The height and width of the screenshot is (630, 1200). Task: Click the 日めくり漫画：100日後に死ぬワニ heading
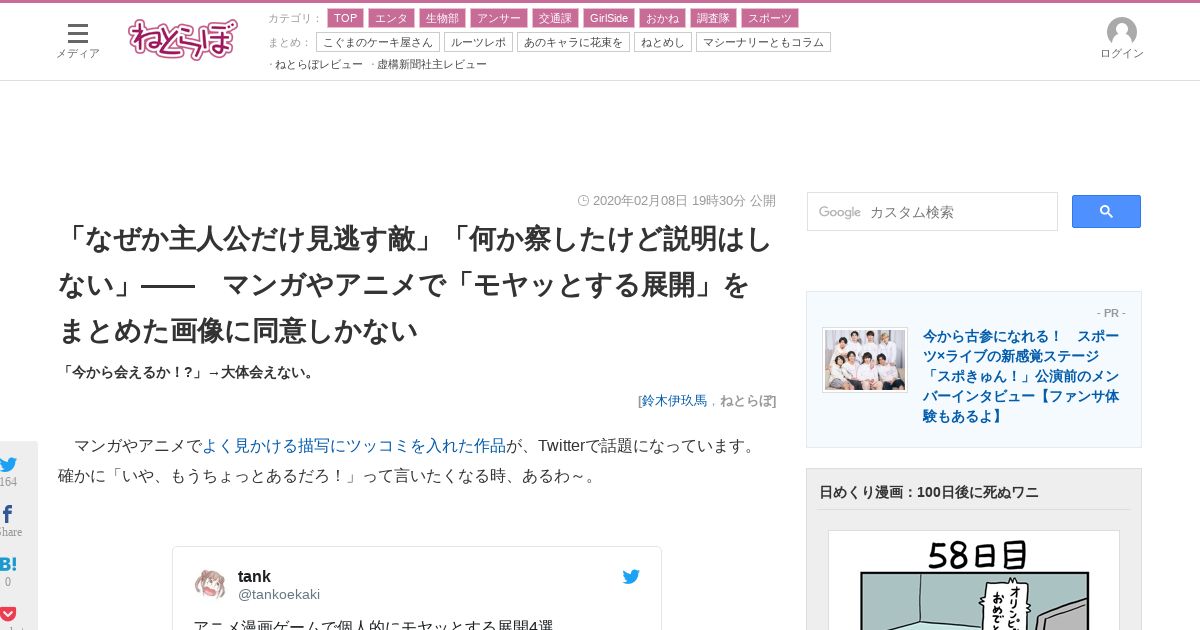point(929,492)
